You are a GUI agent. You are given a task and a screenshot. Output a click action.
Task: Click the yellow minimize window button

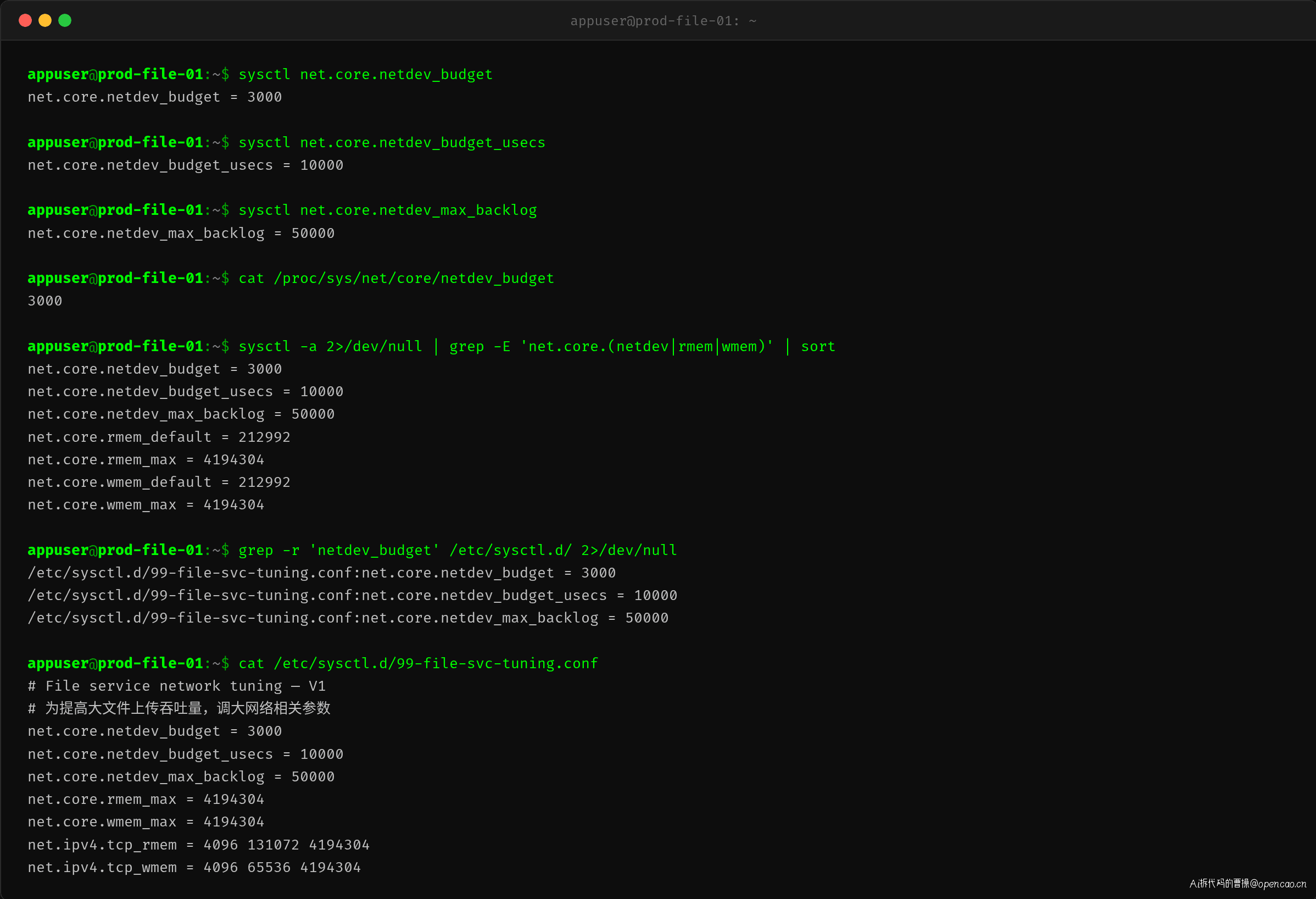tap(44, 20)
